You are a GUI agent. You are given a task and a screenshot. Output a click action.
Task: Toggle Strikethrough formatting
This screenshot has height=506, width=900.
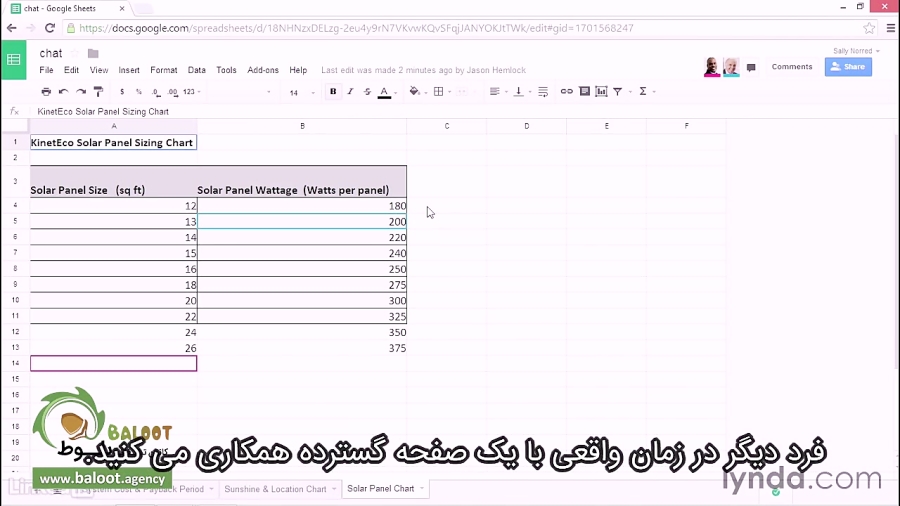(367, 92)
